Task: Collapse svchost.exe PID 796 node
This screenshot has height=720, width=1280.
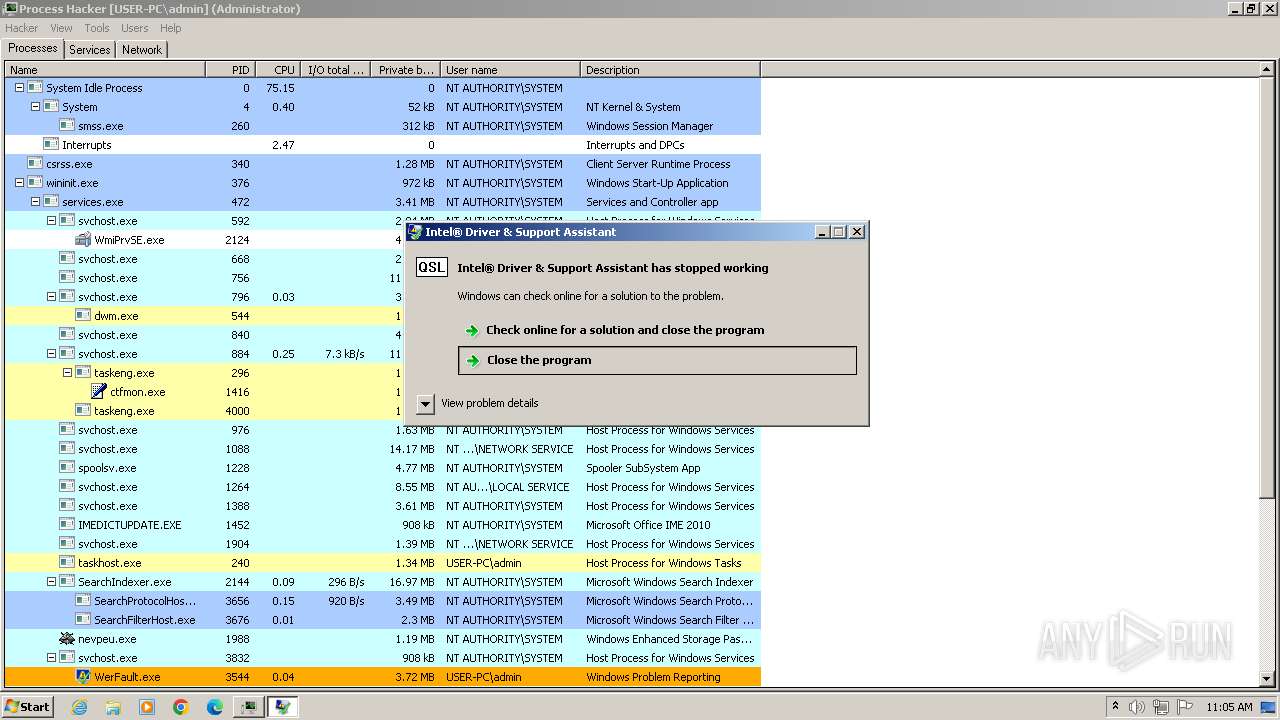Action: pyautogui.click(x=51, y=297)
